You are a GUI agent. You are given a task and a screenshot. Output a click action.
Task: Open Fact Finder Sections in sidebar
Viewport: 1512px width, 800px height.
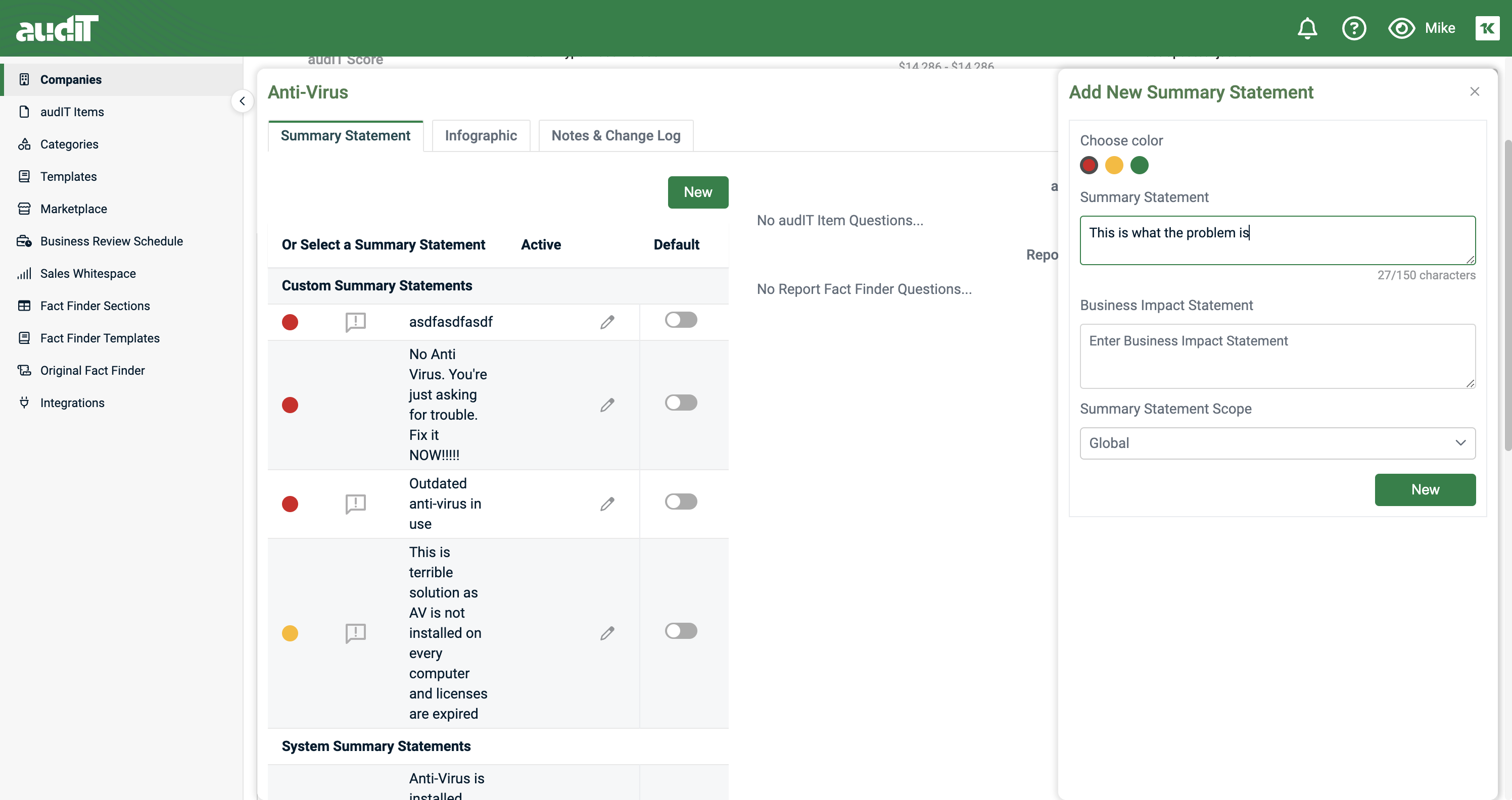click(121, 305)
